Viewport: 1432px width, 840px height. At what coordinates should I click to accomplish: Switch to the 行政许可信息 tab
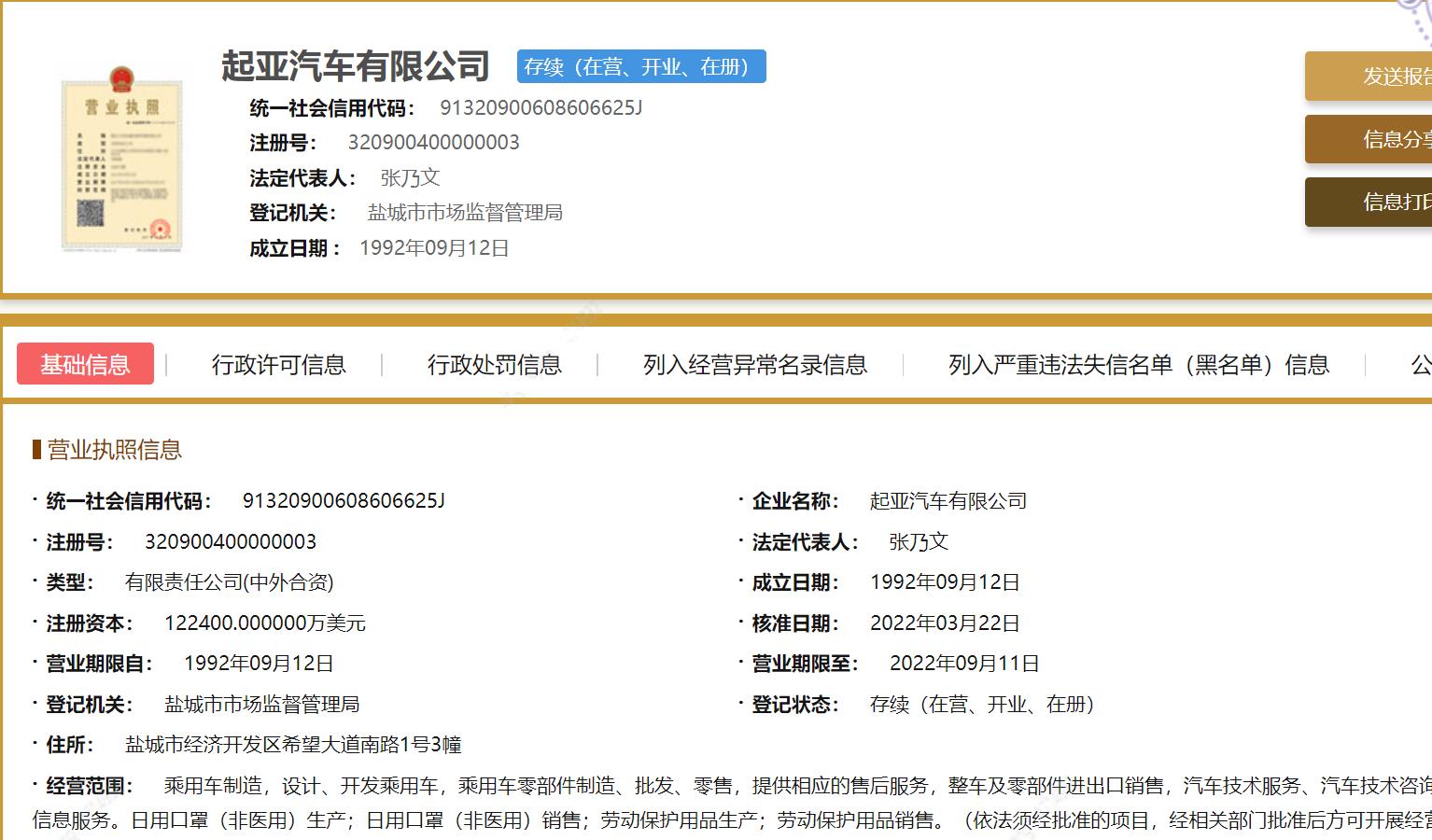click(279, 365)
